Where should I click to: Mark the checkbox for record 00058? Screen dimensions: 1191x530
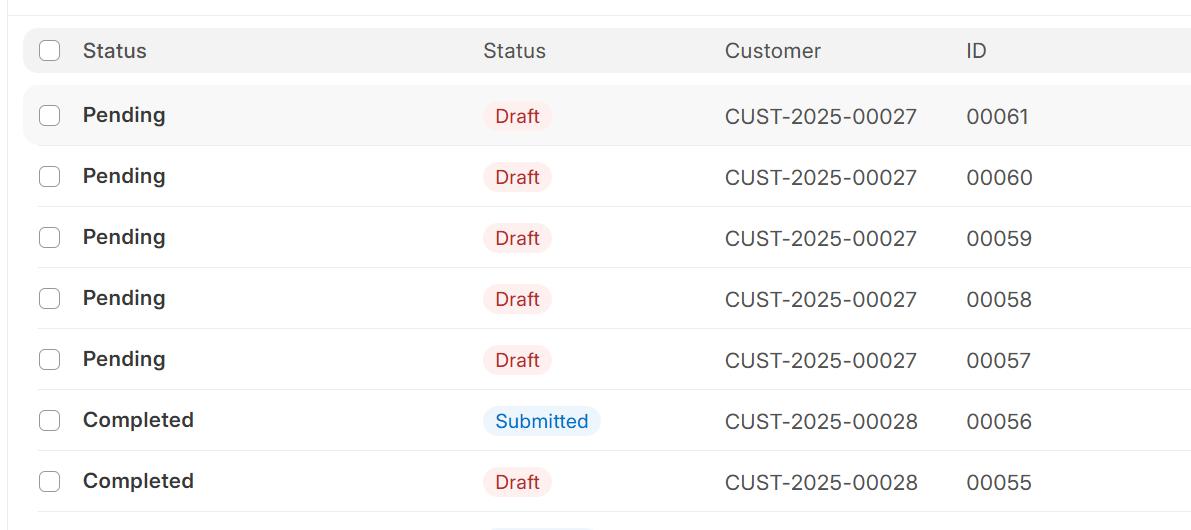coord(49,298)
